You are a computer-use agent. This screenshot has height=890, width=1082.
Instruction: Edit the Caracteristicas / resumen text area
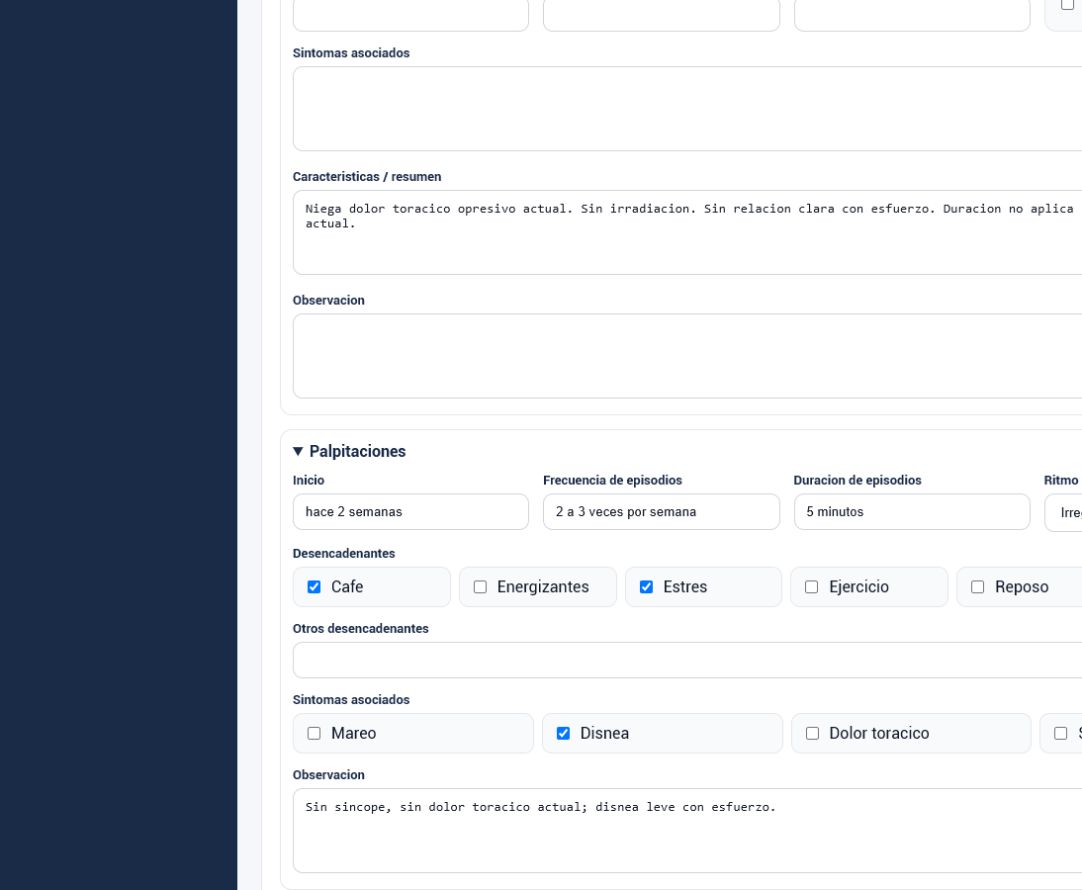(x=687, y=233)
